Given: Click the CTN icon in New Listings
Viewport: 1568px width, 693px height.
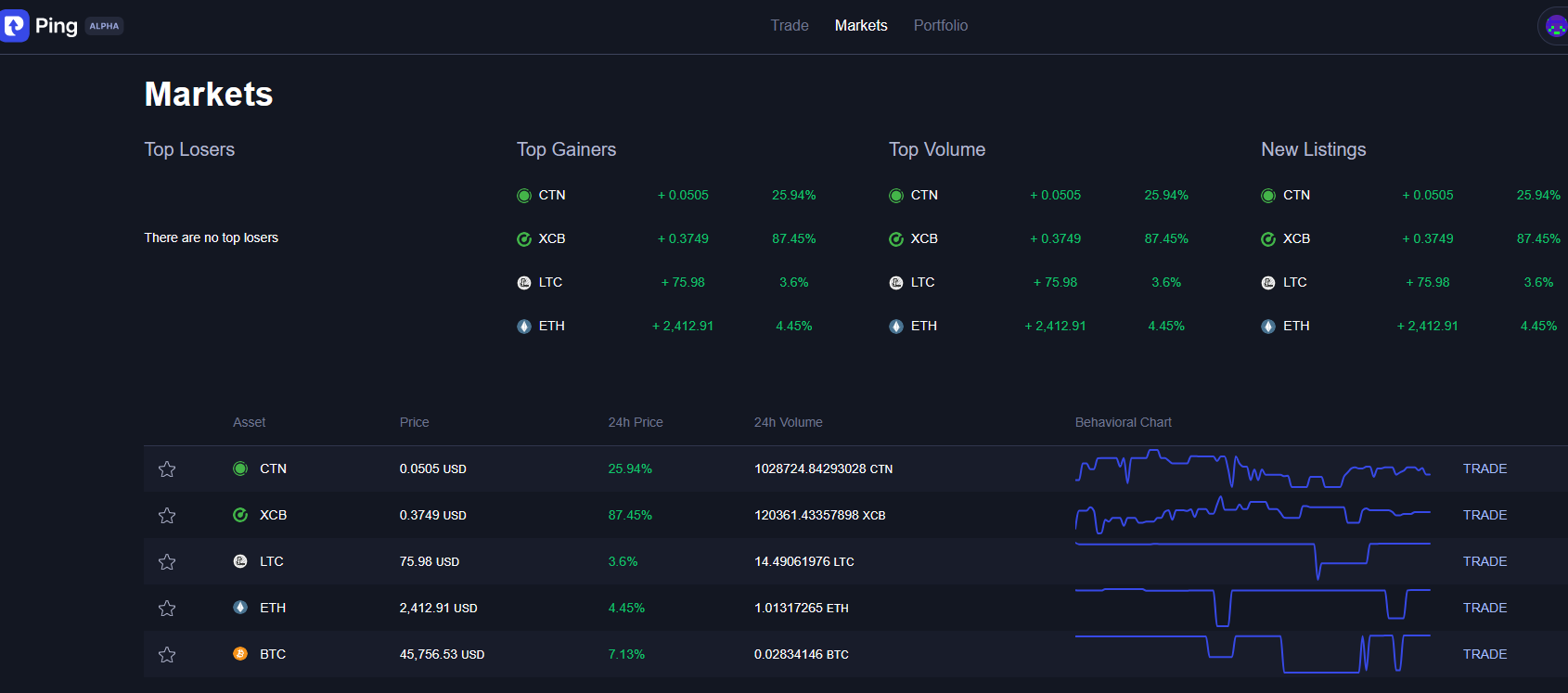Looking at the screenshot, I should [x=1268, y=196].
